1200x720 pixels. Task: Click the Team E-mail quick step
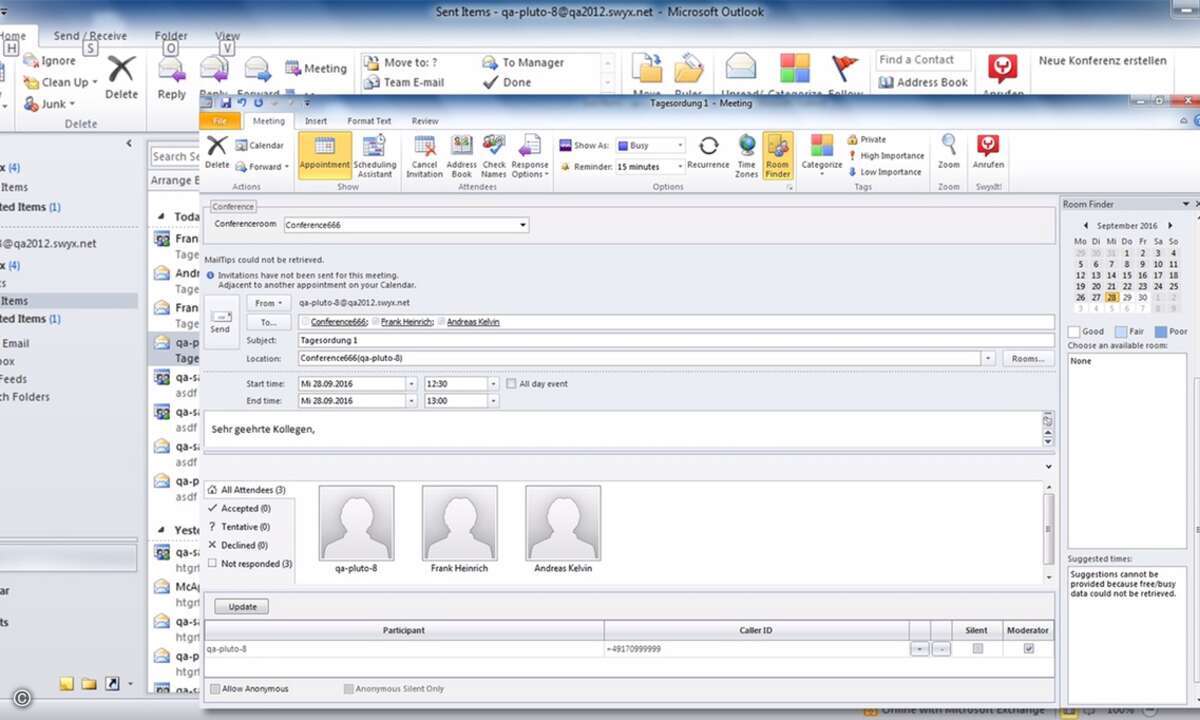pyautogui.click(x=404, y=82)
